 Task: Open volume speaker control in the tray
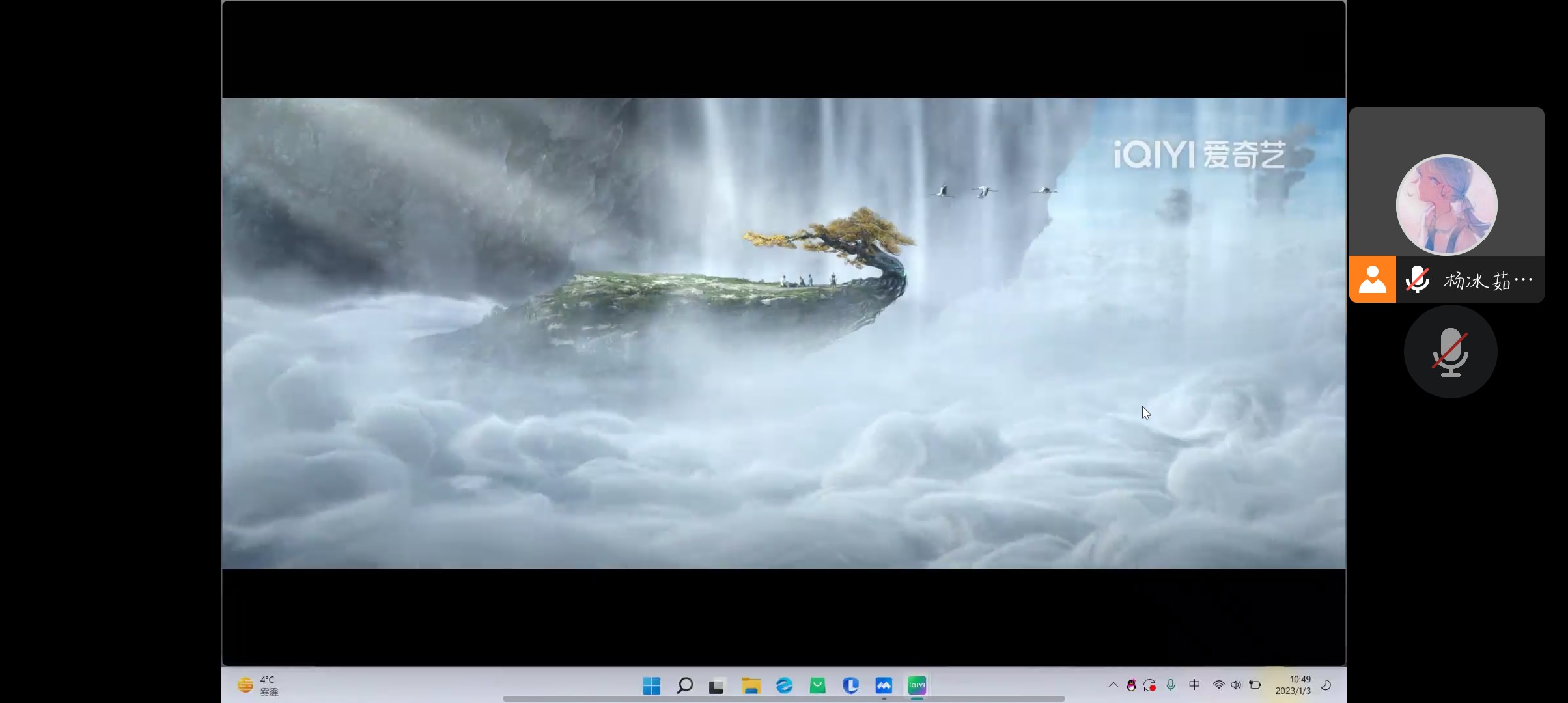[1236, 685]
